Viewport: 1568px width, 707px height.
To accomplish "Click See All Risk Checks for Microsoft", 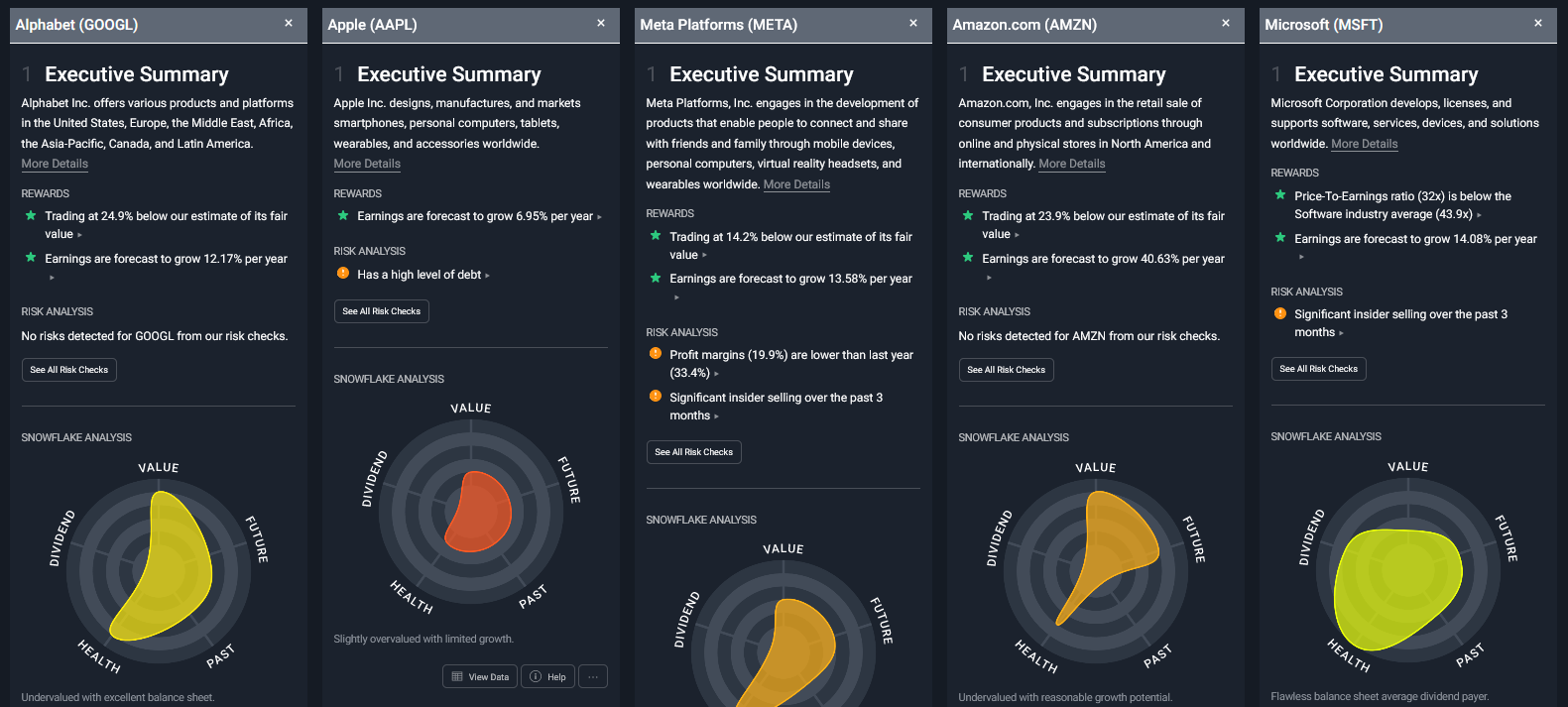I will (x=1319, y=369).
